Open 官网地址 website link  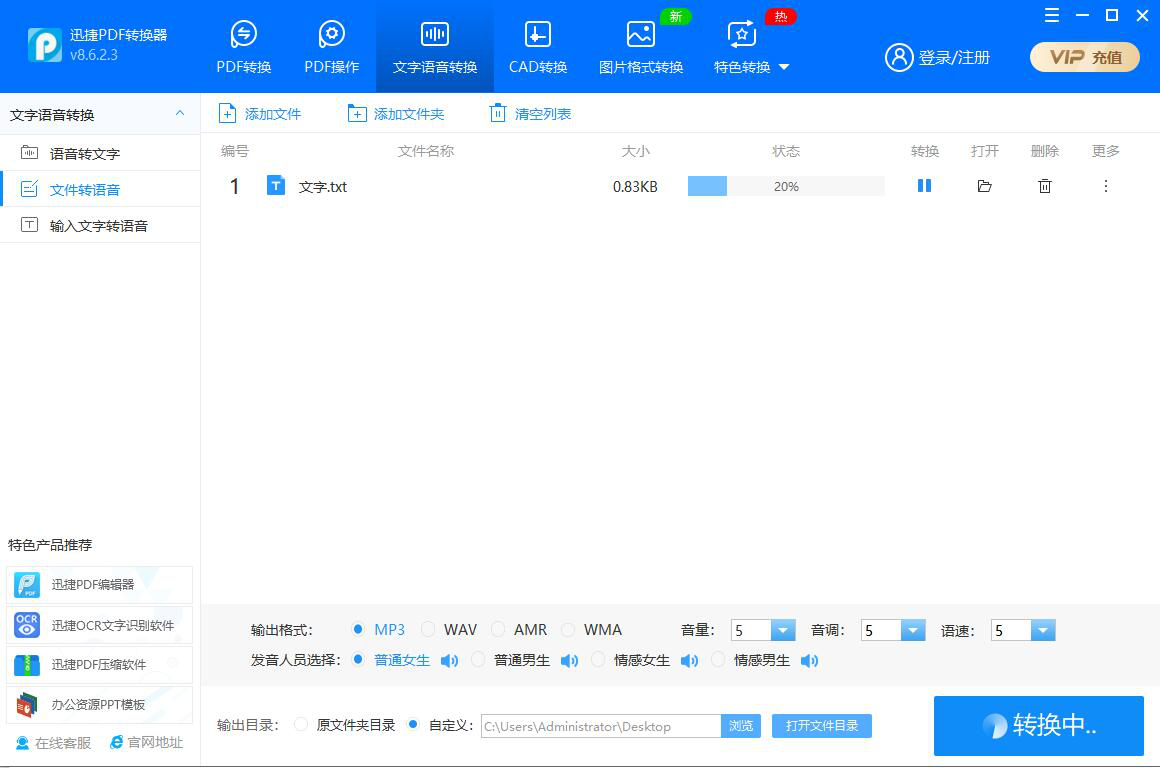[146, 742]
